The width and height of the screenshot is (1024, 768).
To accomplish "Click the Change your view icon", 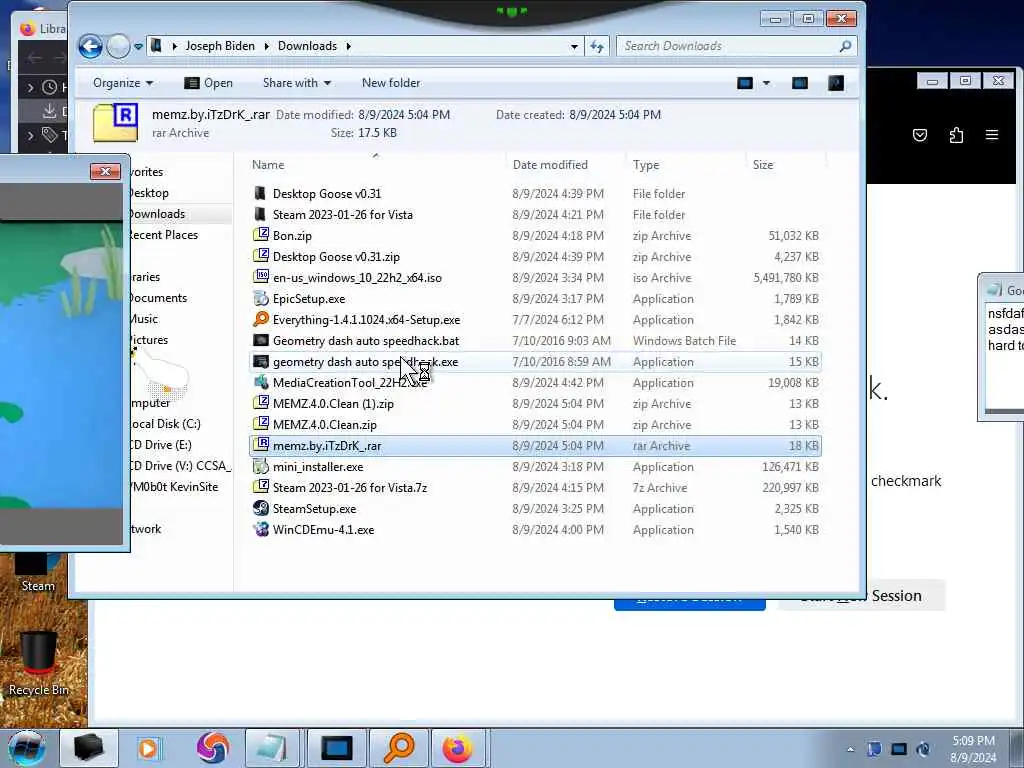I will 744,83.
